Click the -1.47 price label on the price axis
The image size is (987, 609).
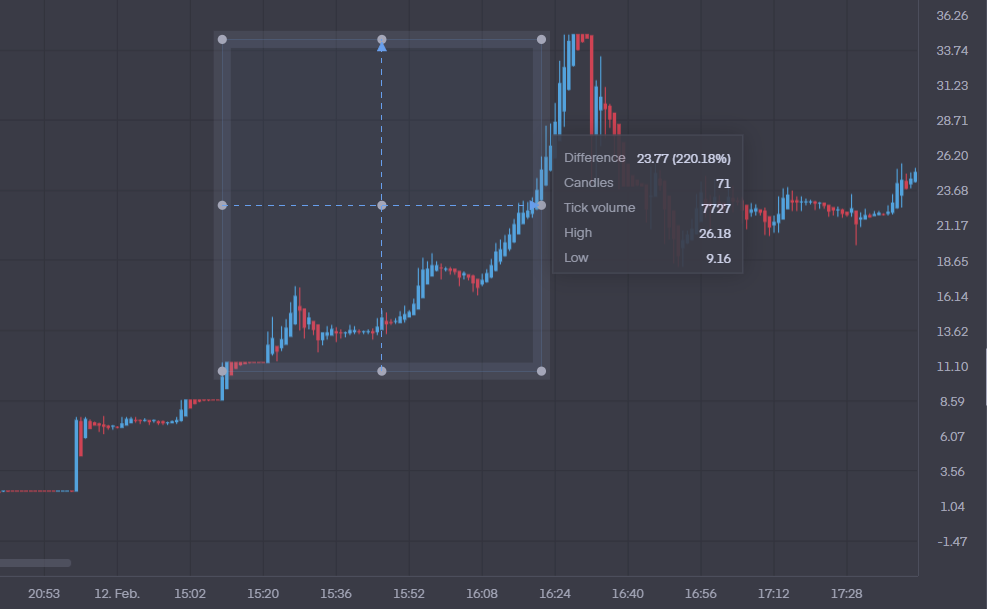coord(951,541)
